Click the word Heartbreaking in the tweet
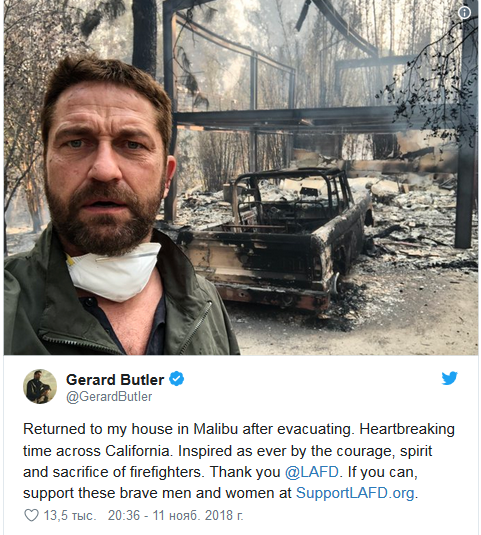The width and height of the screenshot is (481, 535). click(407, 429)
